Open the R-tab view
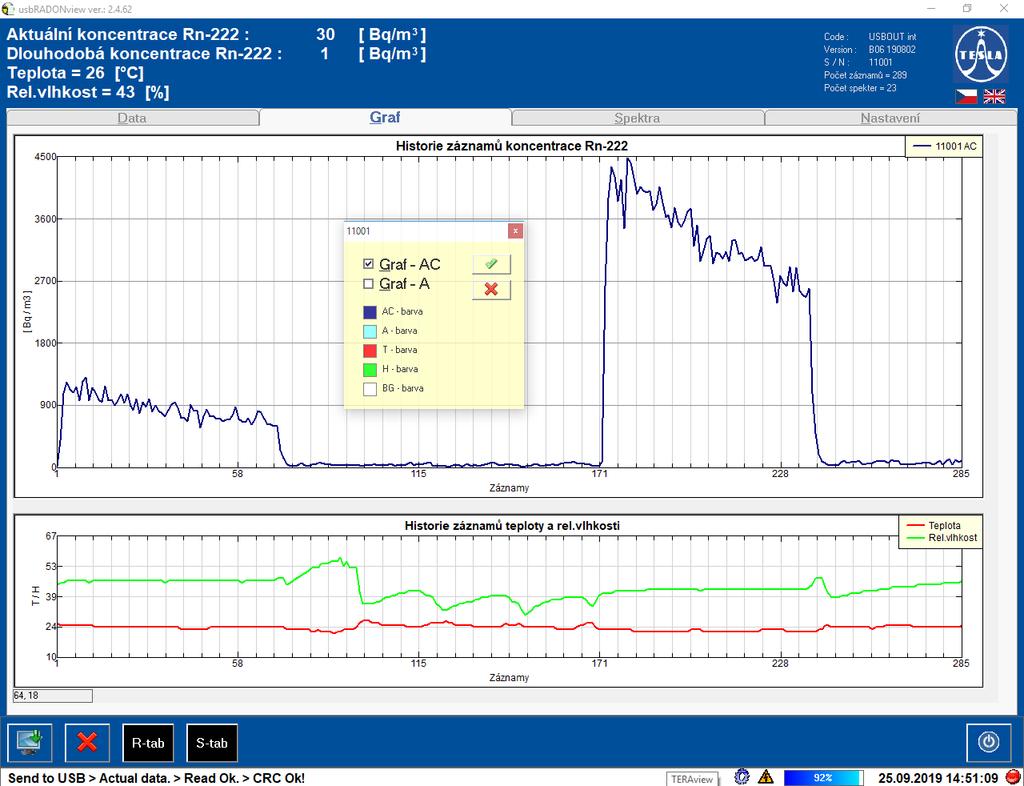1024x786 pixels. [148, 743]
